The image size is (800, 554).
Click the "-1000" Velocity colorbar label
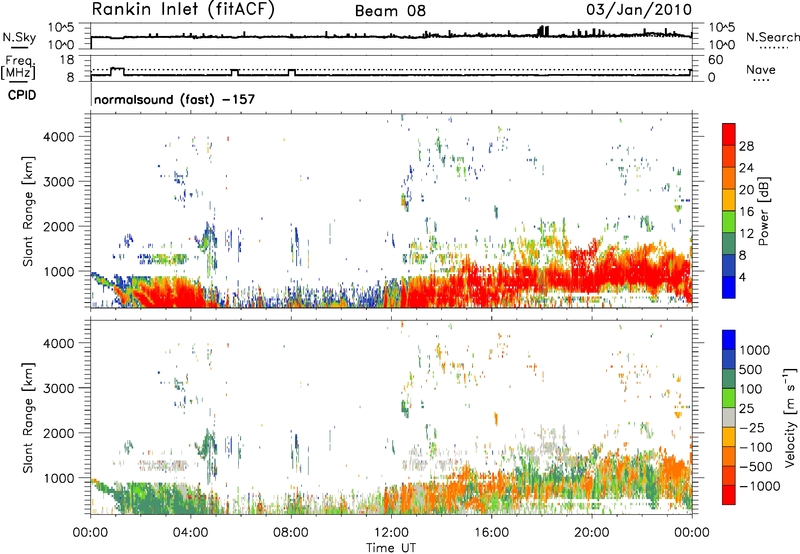tap(759, 486)
